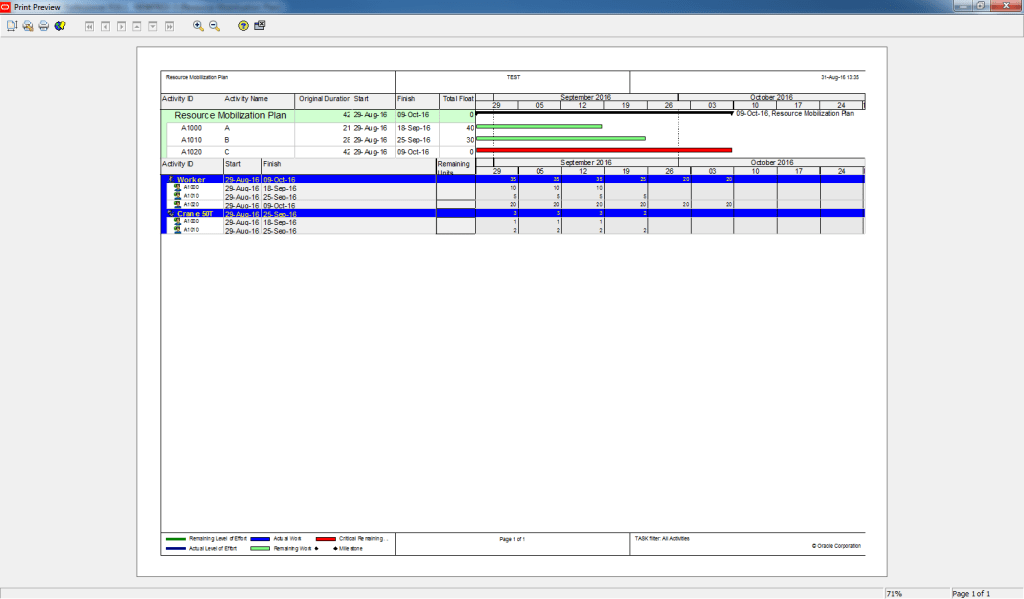Collapse the Crane 50T resource group
Image resolution: width=1024 pixels, height=599 pixels.
tap(170, 214)
